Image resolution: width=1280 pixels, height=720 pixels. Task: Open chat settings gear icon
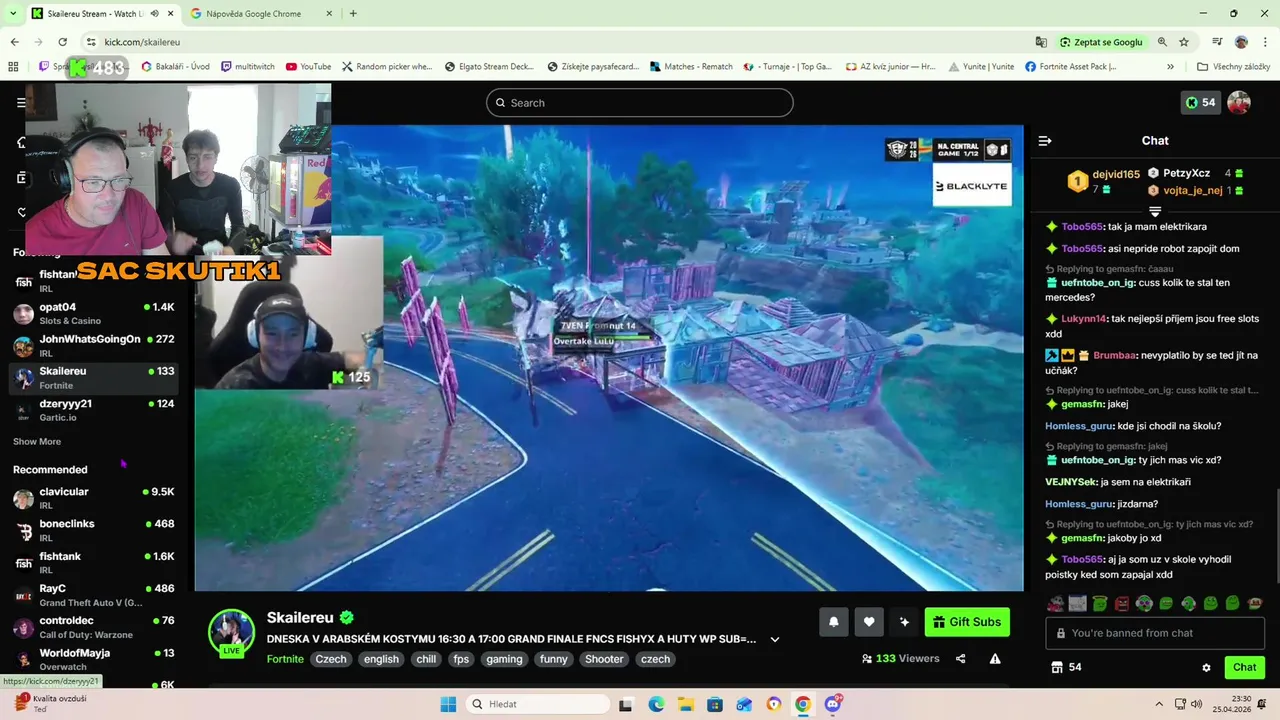[1206, 667]
